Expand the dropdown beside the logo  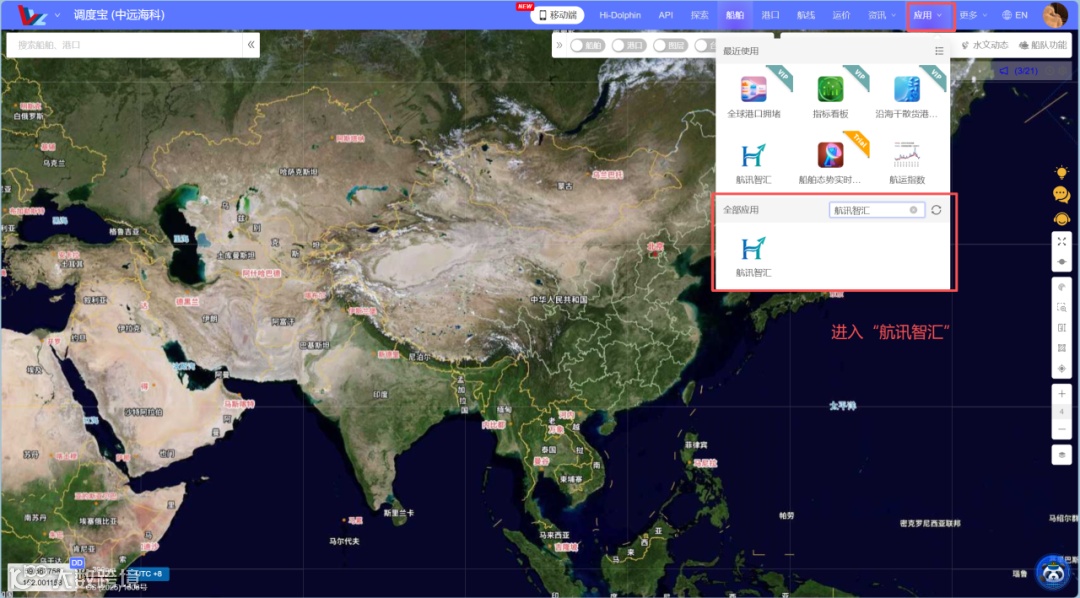[57, 15]
